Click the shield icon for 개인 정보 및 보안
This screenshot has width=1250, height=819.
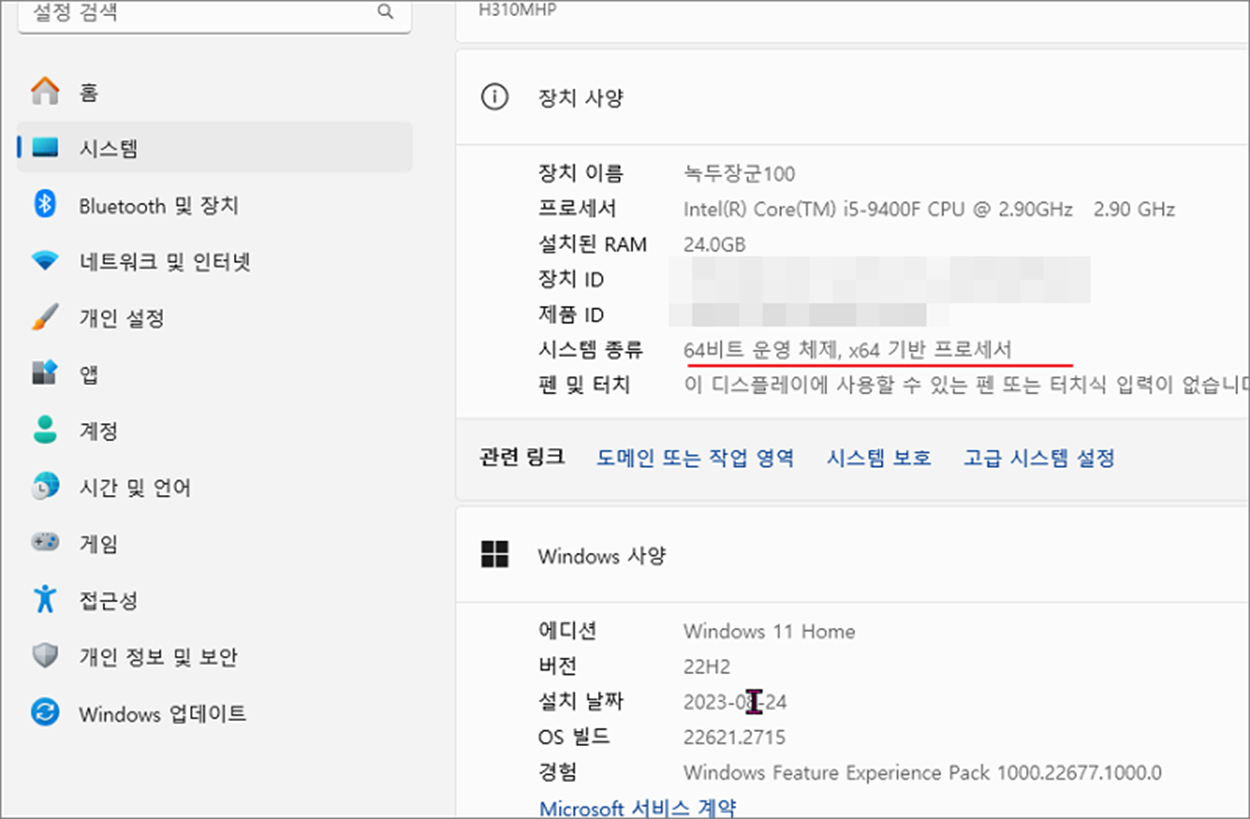[45, 657]
